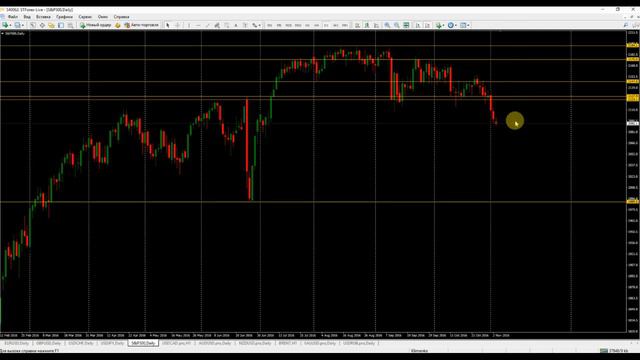Switch to M1 timeframe
The image size is (640, 360).
(x=269, y=25)
